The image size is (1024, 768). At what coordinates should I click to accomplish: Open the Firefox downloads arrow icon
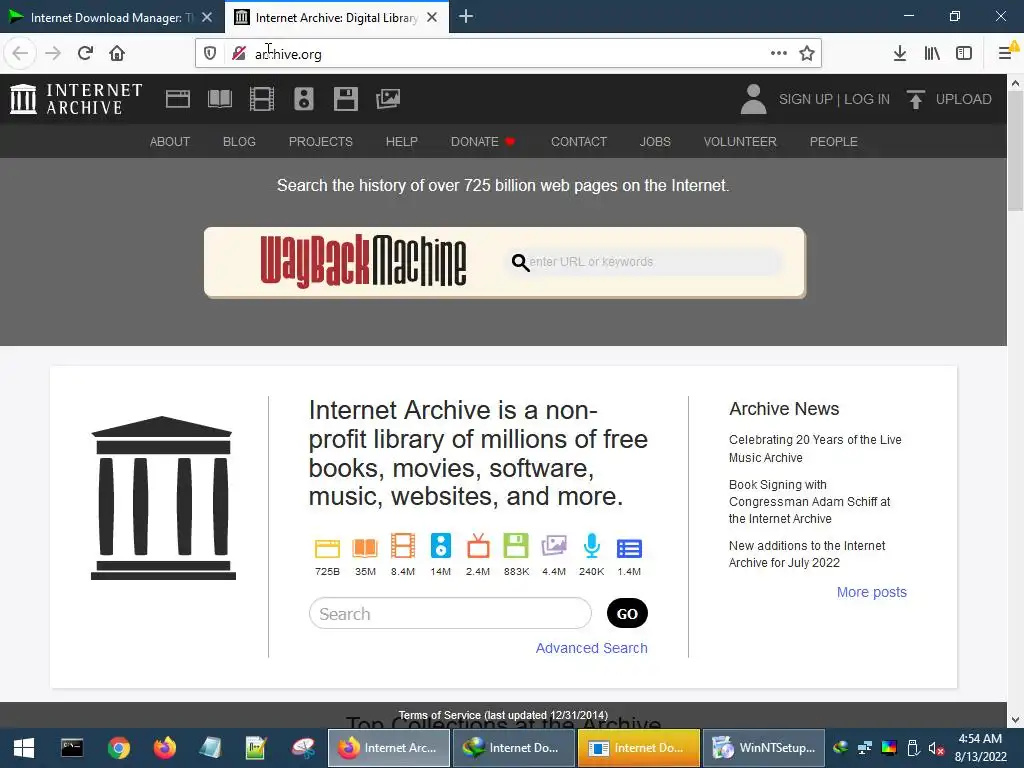click(x=900, y=53)
